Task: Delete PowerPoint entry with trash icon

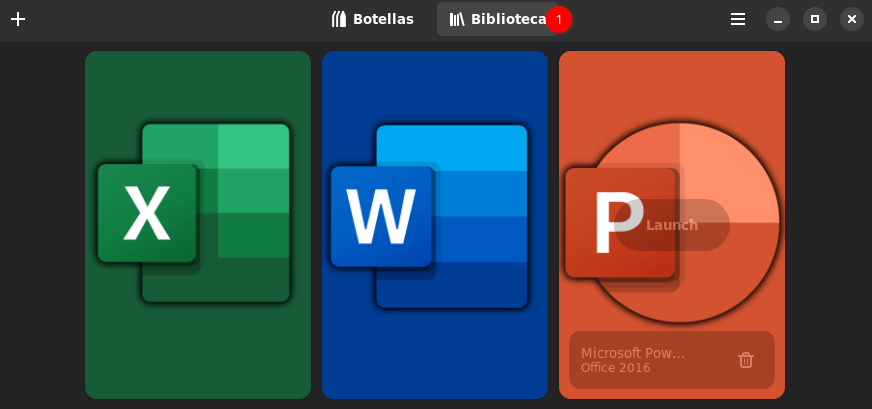Action: 746,360
